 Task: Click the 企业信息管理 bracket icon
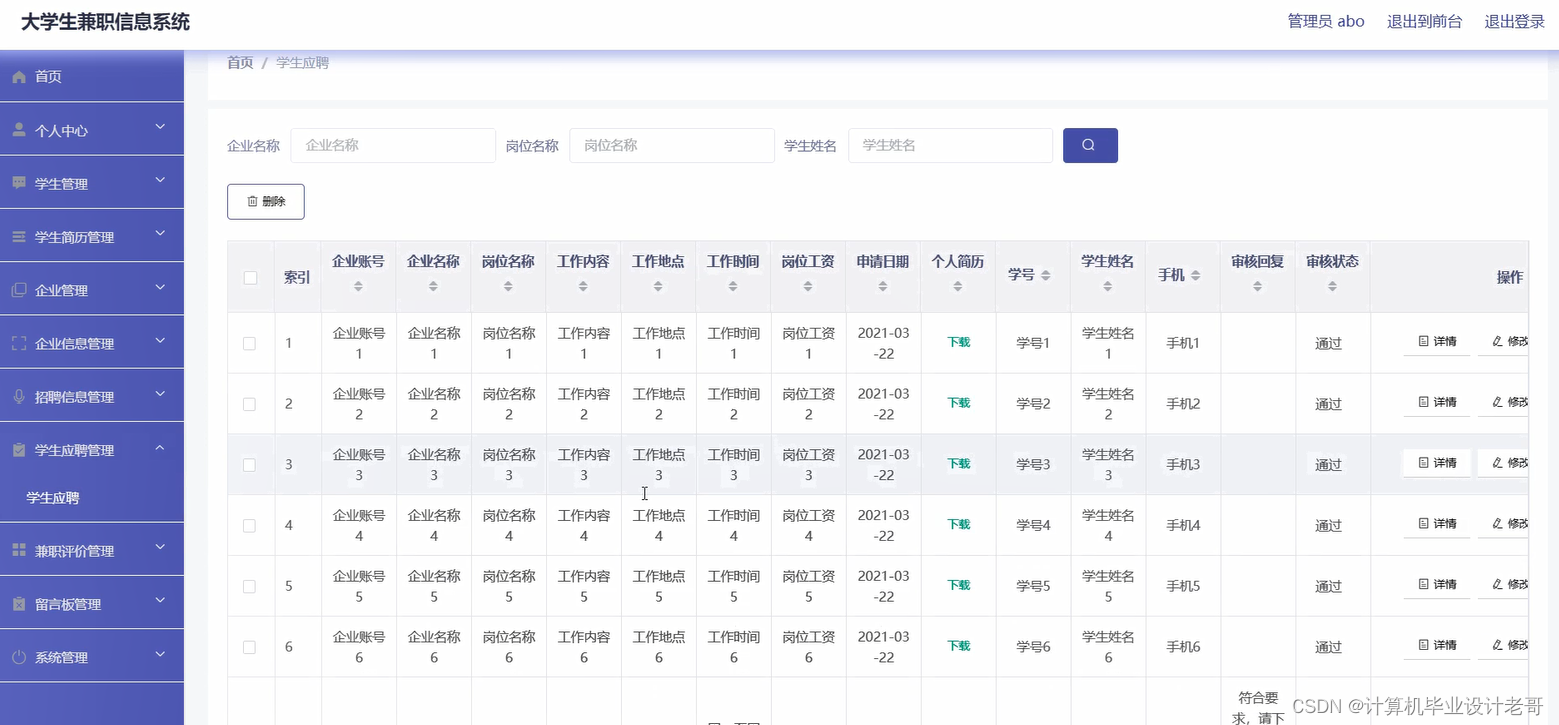click(x=19, y=343)
